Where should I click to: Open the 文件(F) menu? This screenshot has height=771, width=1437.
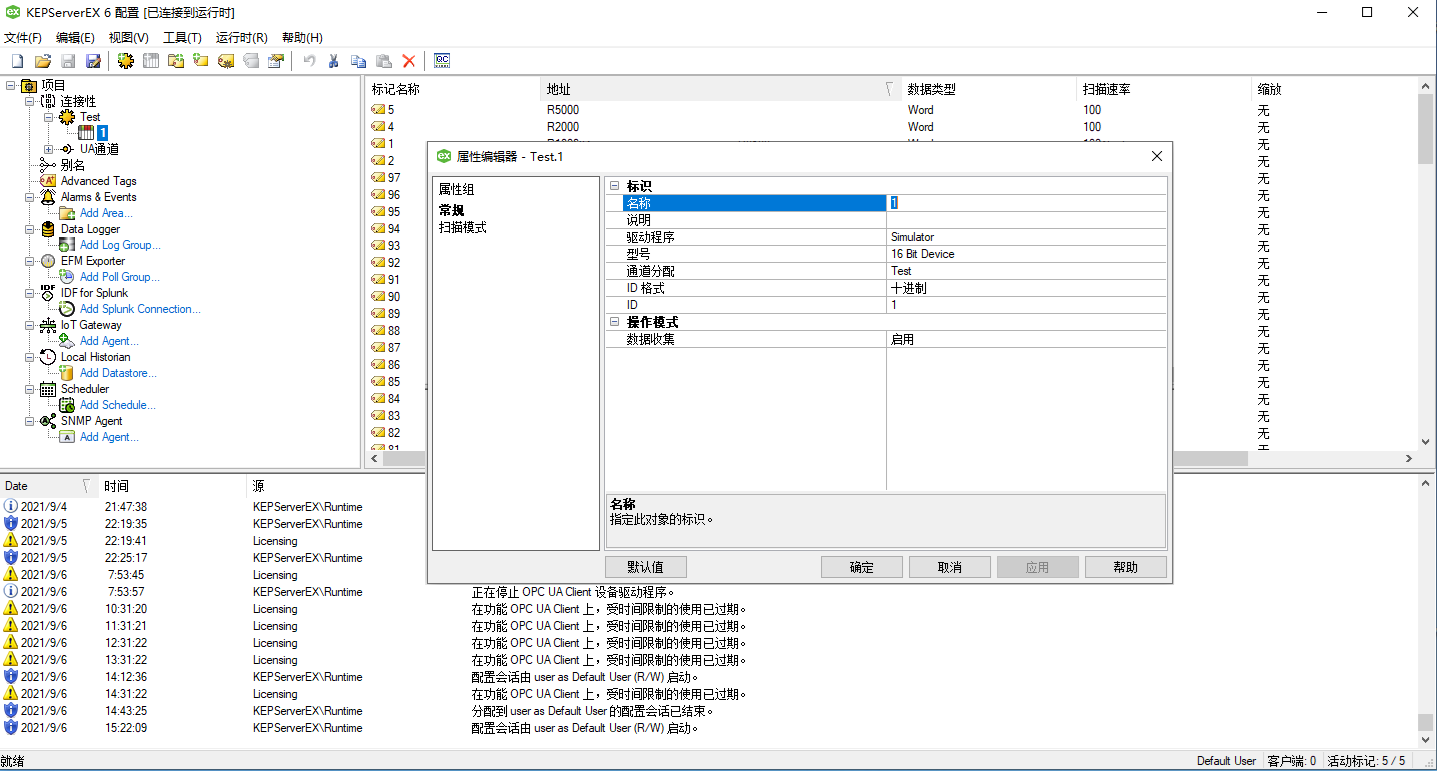tap(22, 37)
